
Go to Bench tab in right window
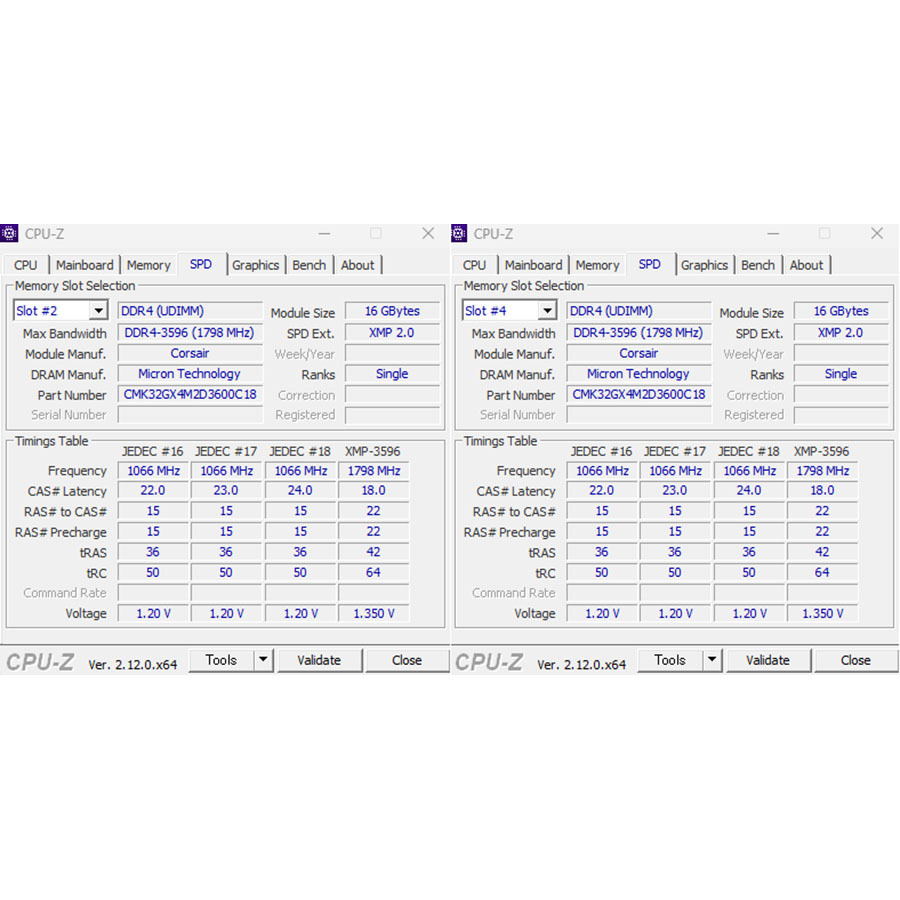tap(758, 265)
